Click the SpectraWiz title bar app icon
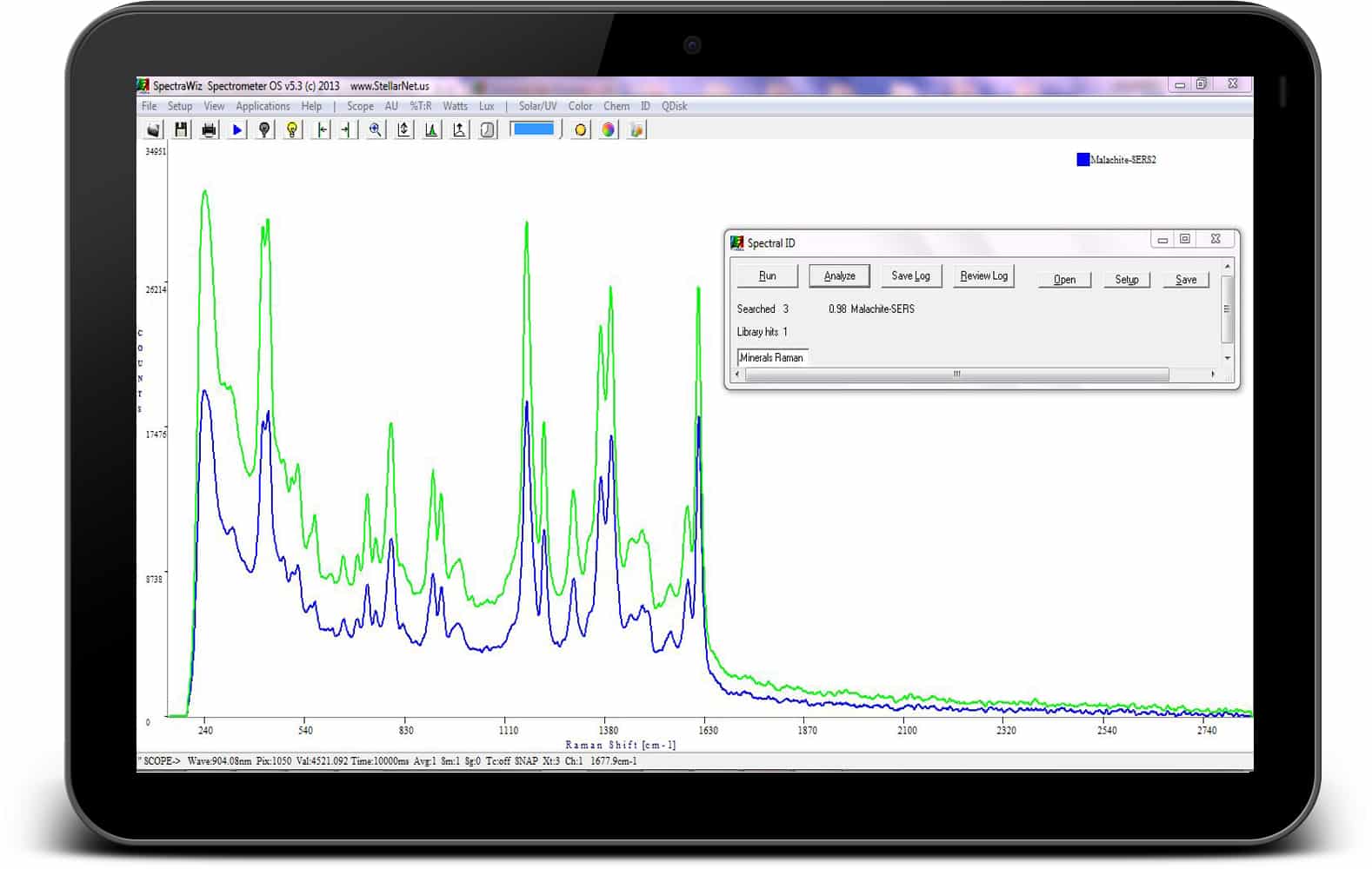Image resolution: width=1372 pixels, height=869 pixels. (x=143, y=85)
